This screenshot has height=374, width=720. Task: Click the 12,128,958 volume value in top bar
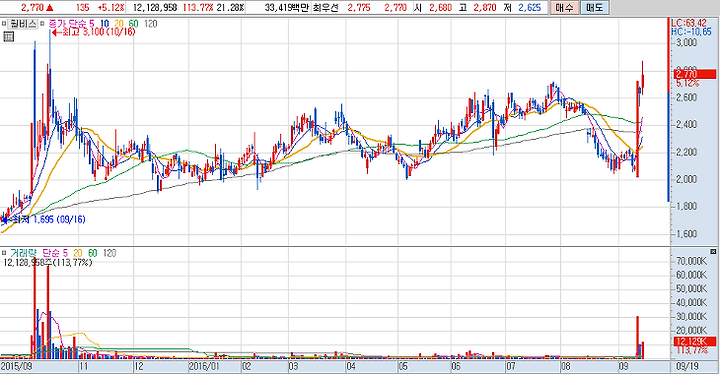tap(156, 7)
